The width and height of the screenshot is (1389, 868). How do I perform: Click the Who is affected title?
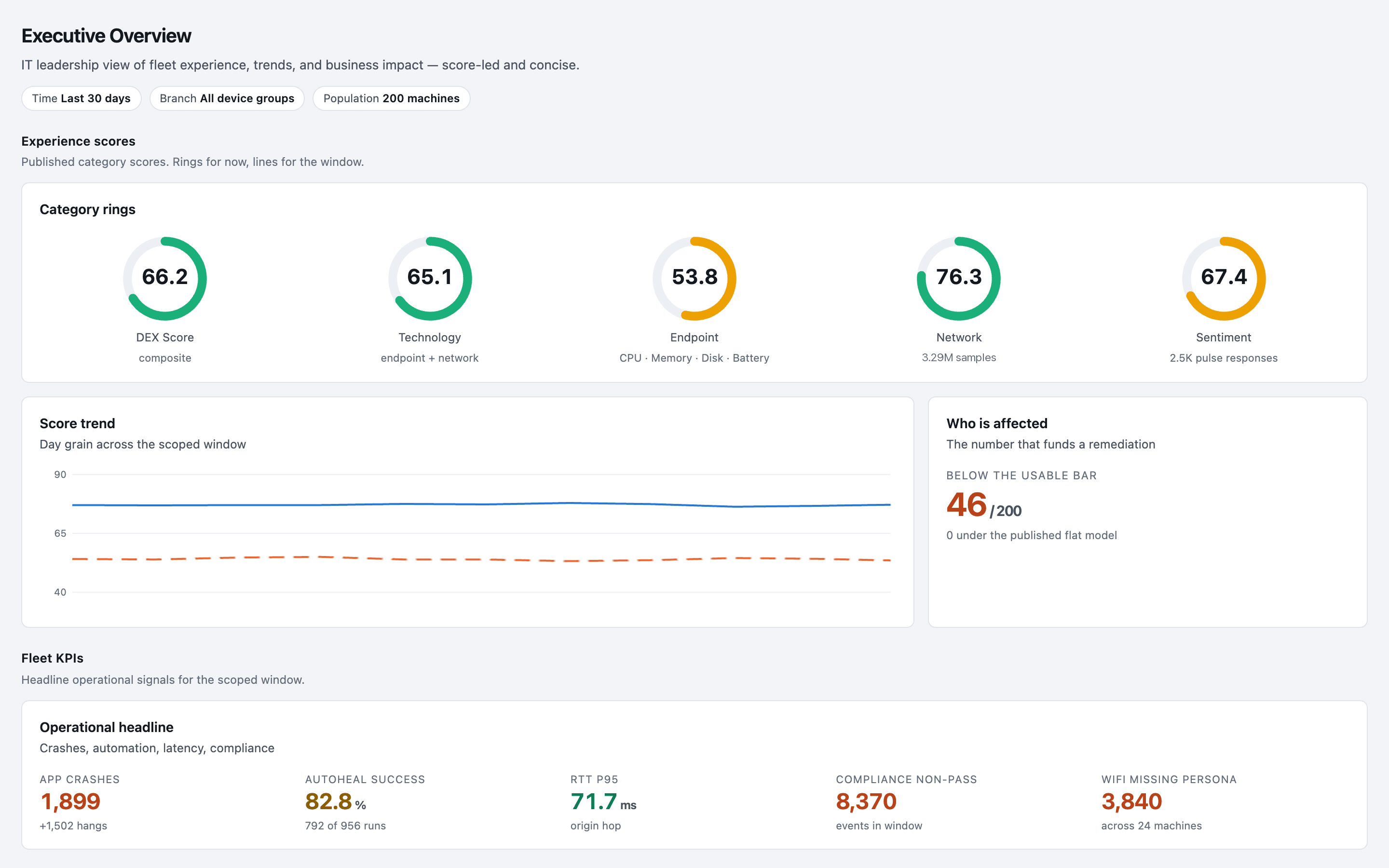coord(997,424)
